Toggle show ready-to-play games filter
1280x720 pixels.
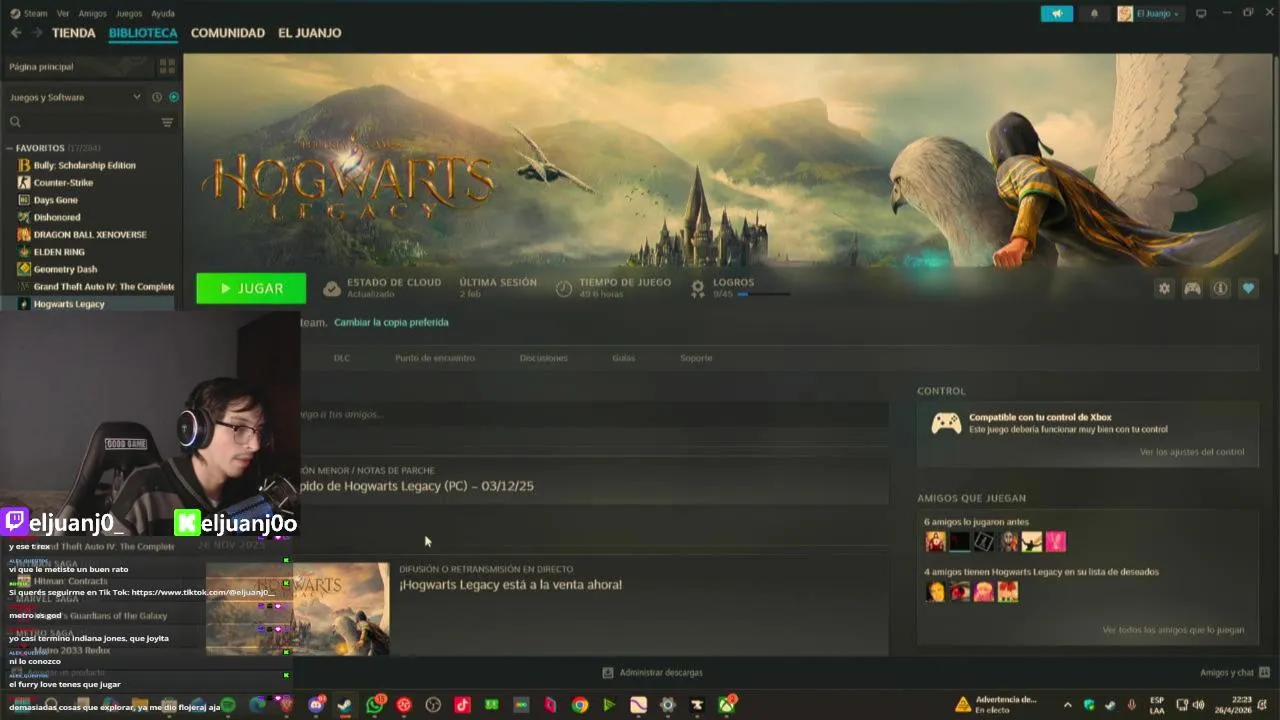pos(174,97)
